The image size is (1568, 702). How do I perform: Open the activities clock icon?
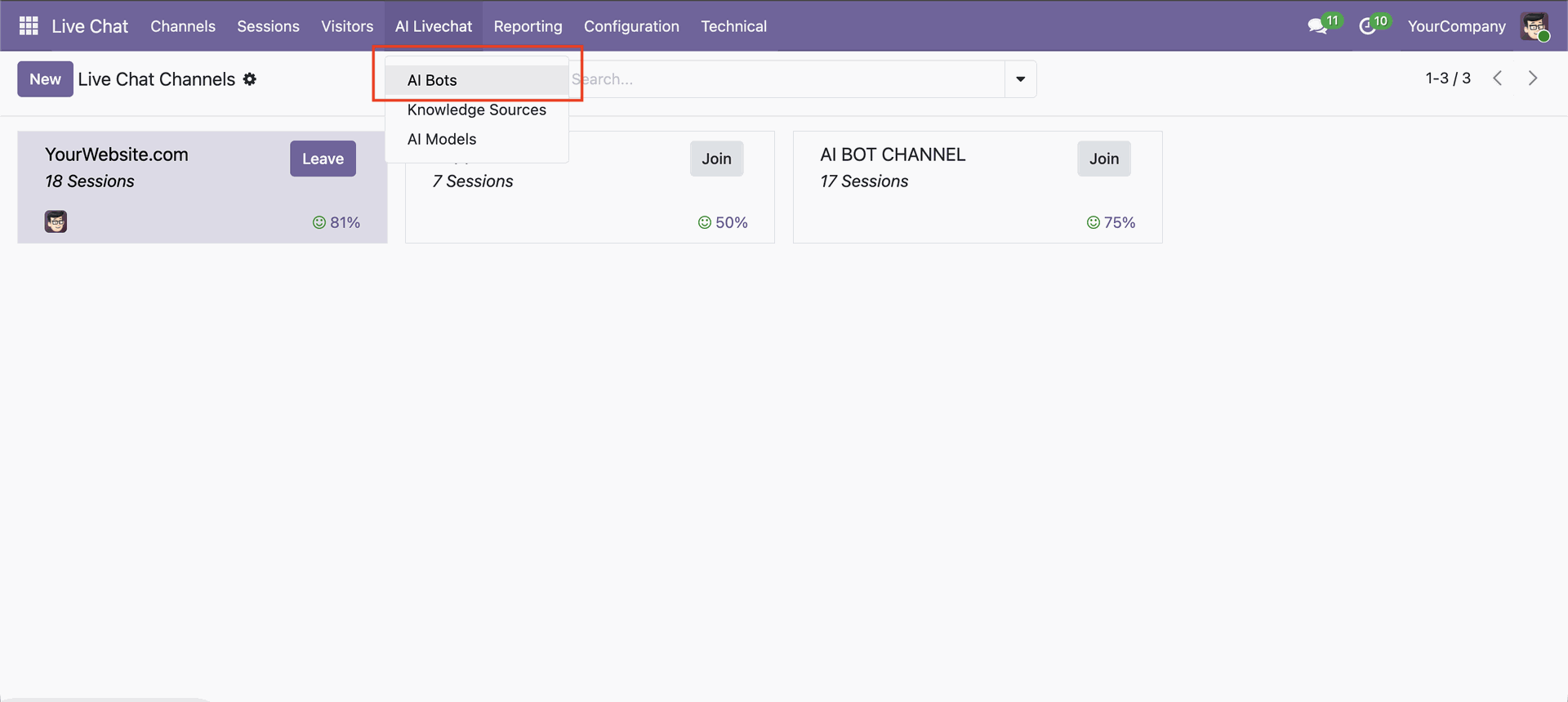[1368, 26]
